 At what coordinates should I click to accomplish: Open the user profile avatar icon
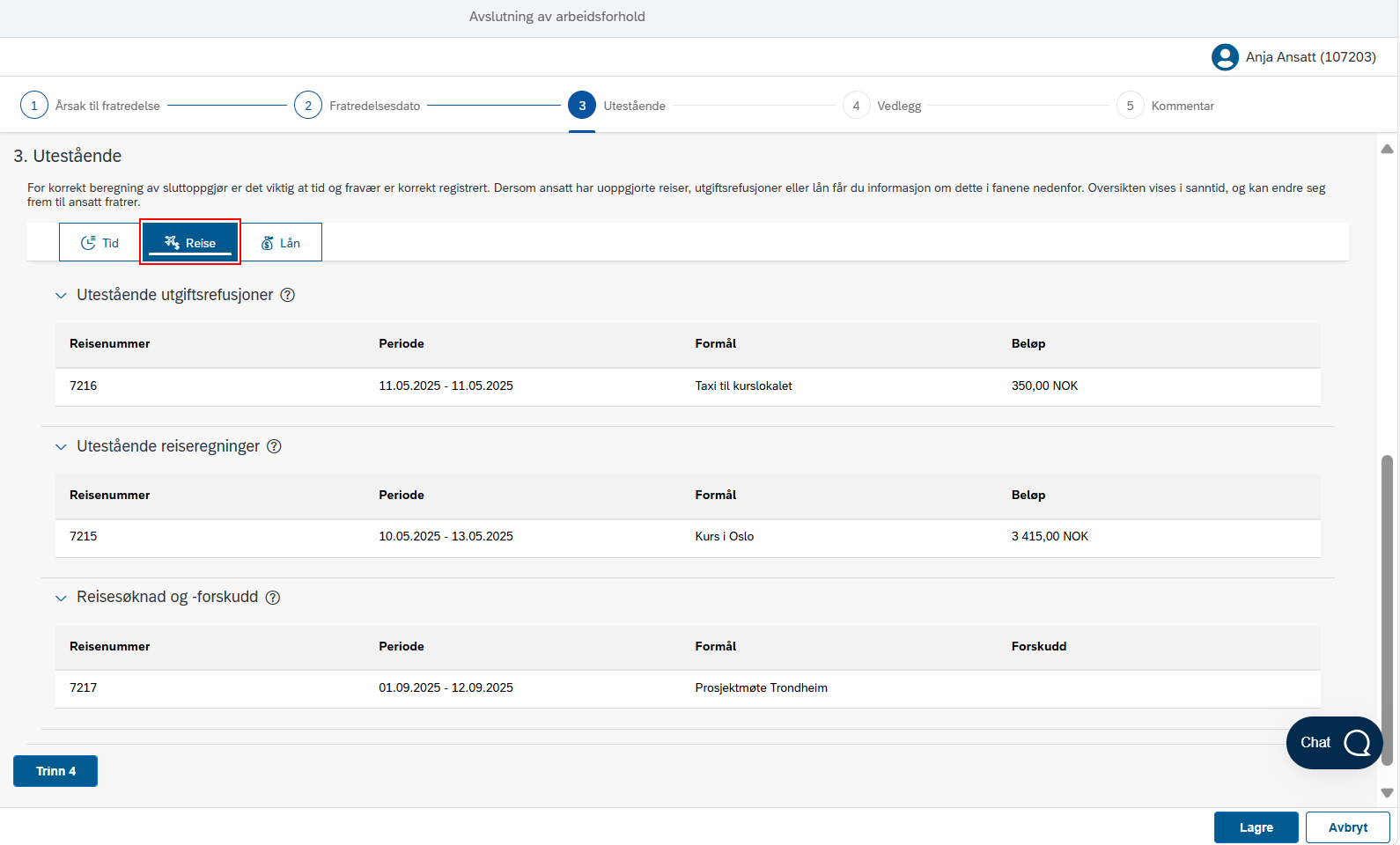point(1225,57)
